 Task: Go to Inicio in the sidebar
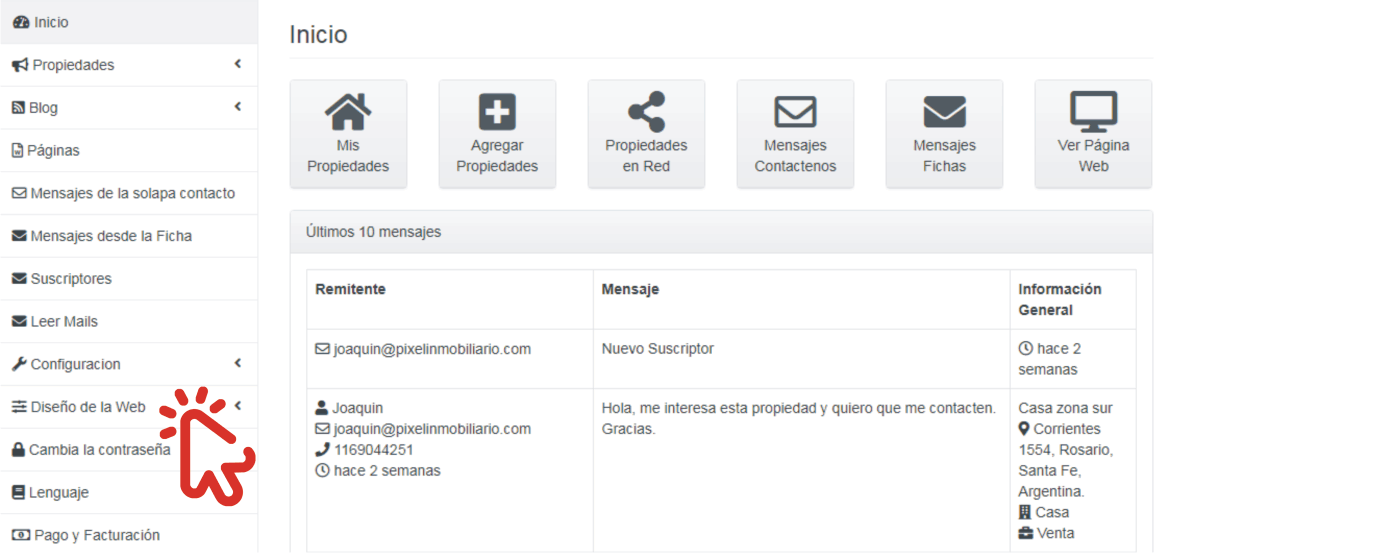point(50,22)
